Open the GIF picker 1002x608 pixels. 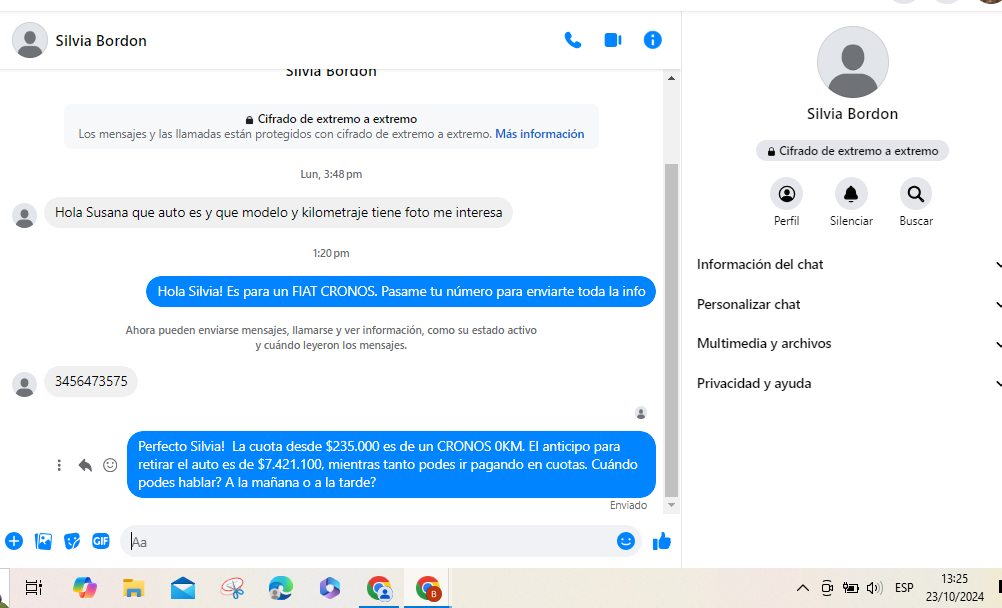pos(101,541)
